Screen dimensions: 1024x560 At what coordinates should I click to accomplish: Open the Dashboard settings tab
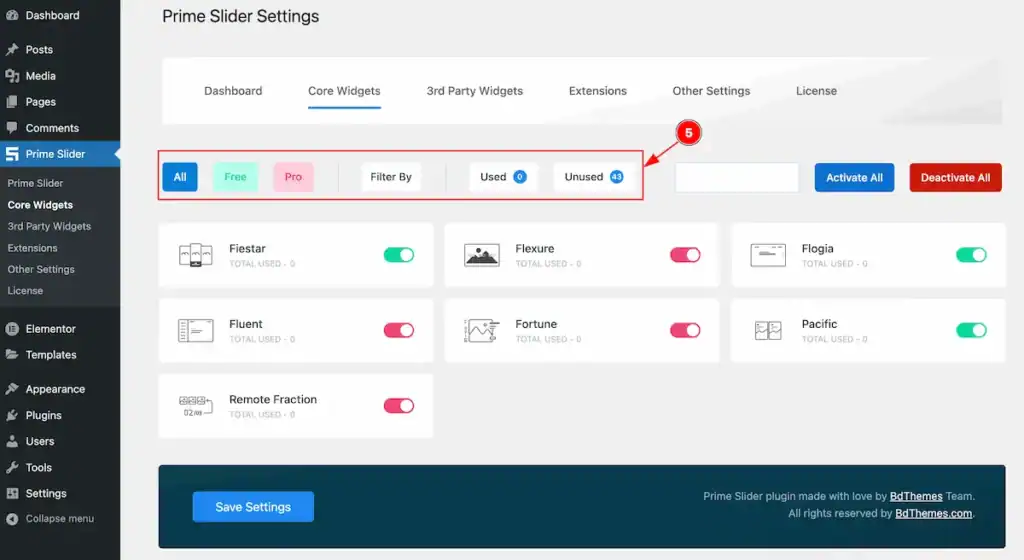[x=233, y=91]
